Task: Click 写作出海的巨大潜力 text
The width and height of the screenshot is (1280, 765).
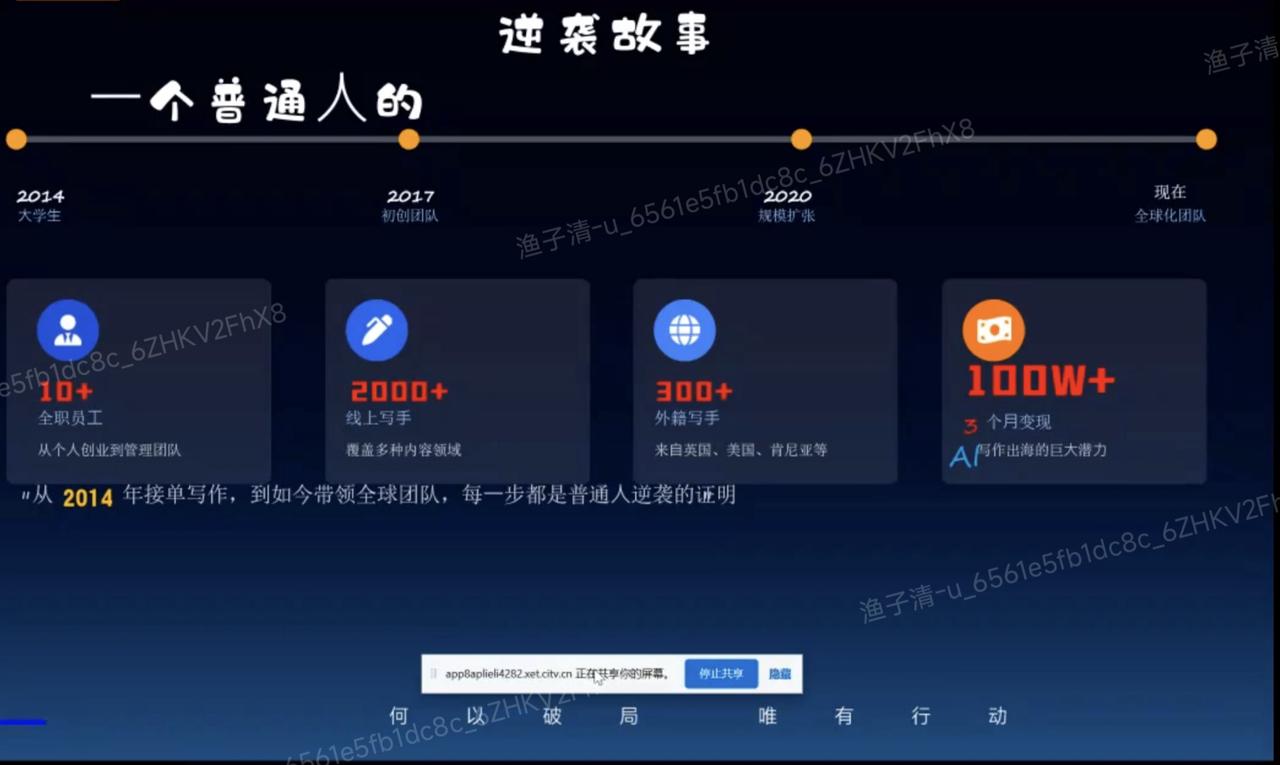Action: (1042, 450)
